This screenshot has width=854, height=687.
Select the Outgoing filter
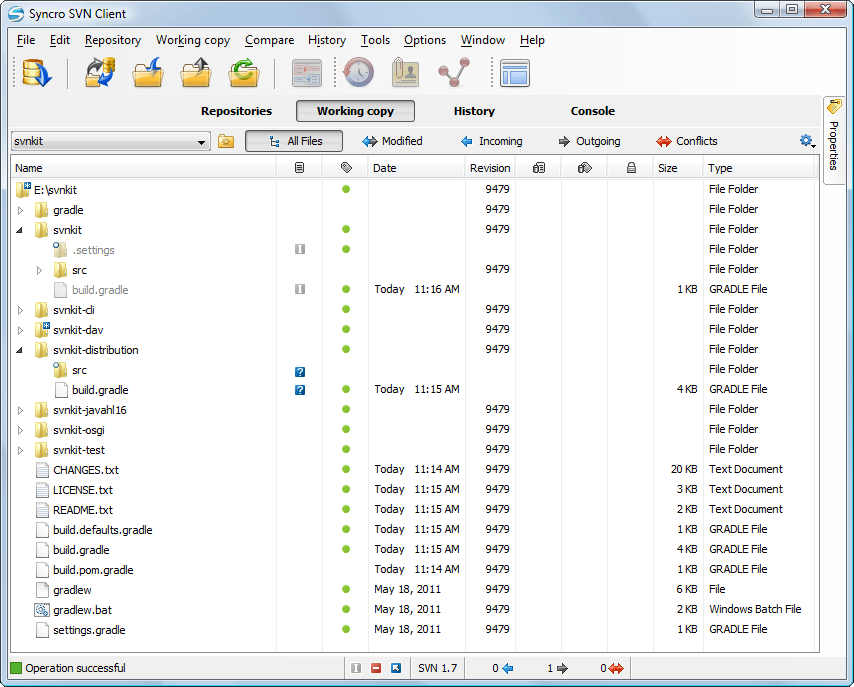coord(589,141)
